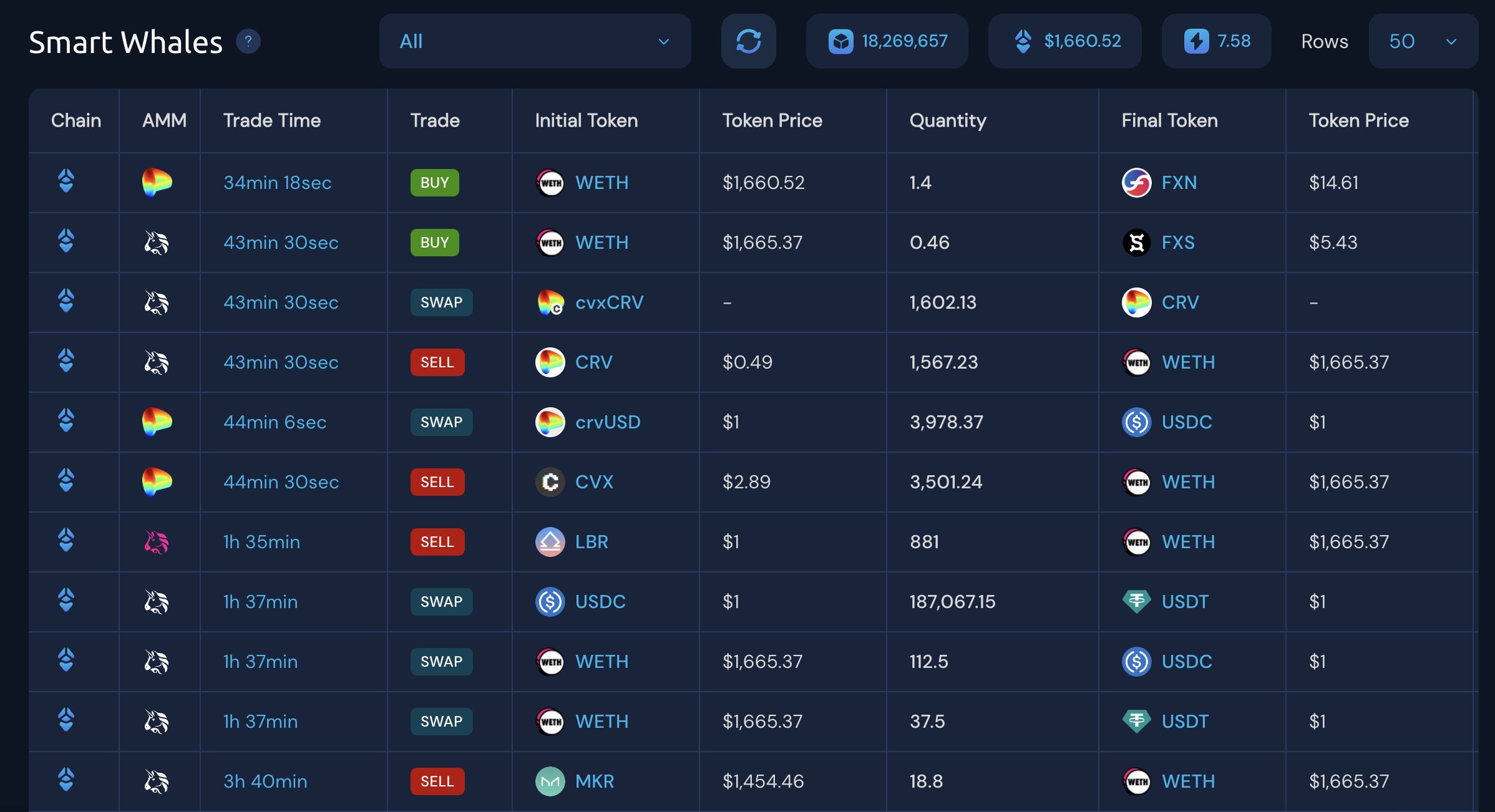Open the 1h 35min trade time link
The width and height of the screenshot is (1495, 812).
pos(262,542)
